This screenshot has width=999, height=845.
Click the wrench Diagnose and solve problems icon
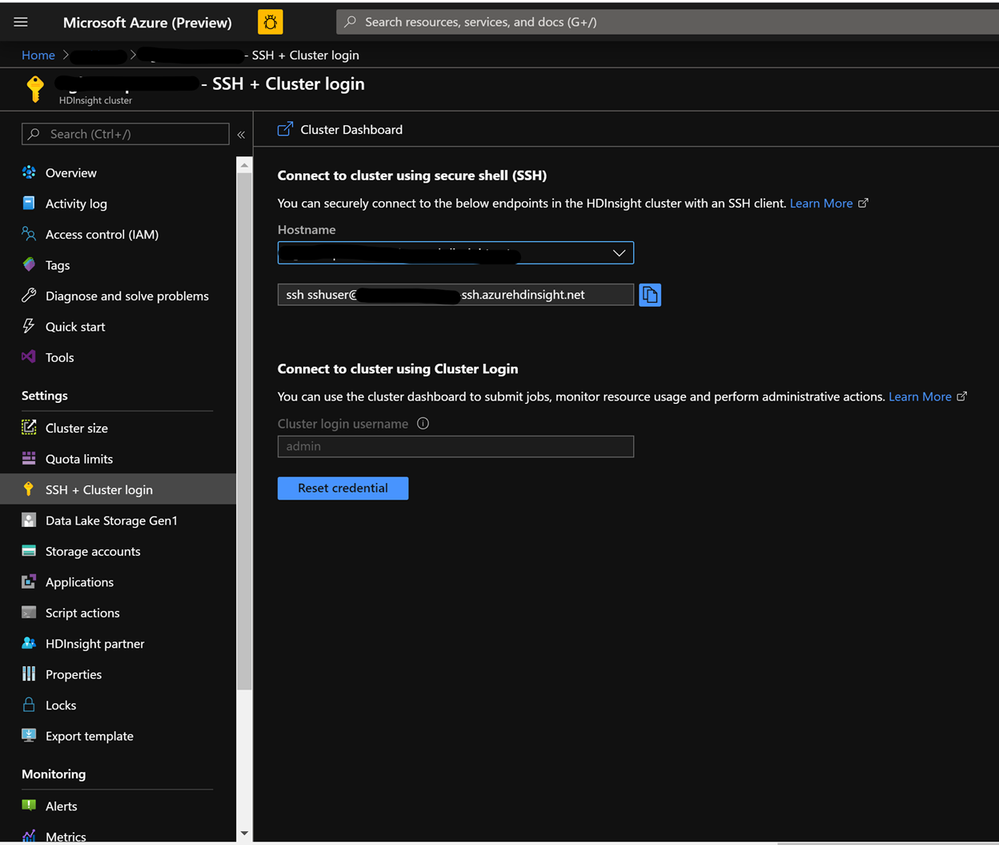point(29,295)
